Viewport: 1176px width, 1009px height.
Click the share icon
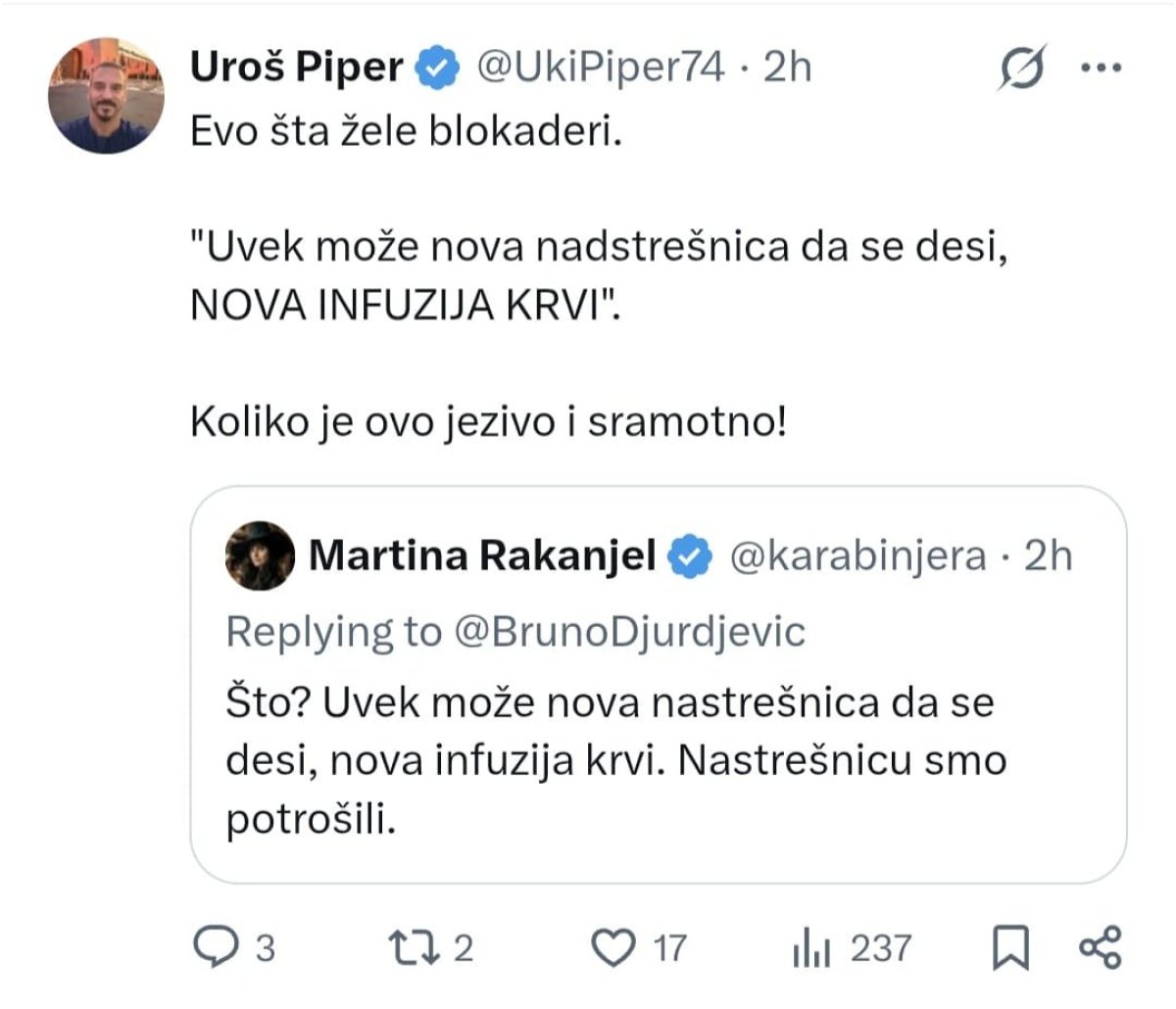(1100, 947)
